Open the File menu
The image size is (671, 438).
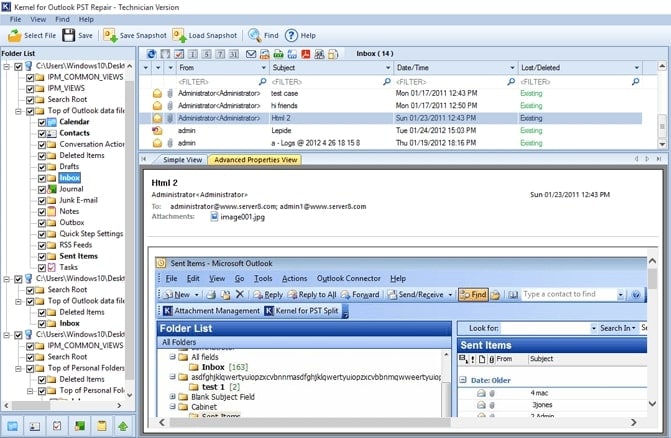(15, 19)
